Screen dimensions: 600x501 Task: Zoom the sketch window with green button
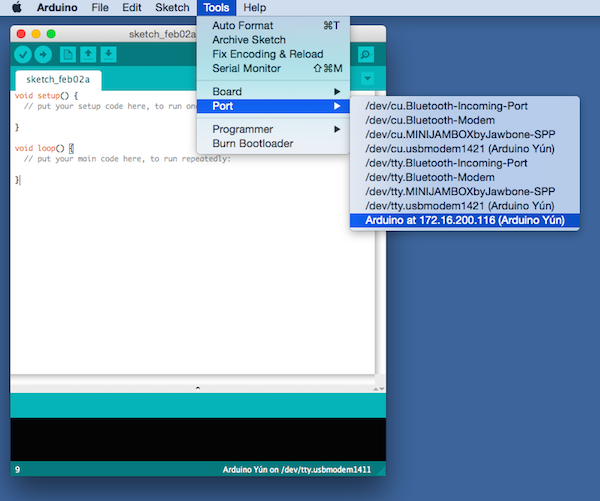(51, 34)
